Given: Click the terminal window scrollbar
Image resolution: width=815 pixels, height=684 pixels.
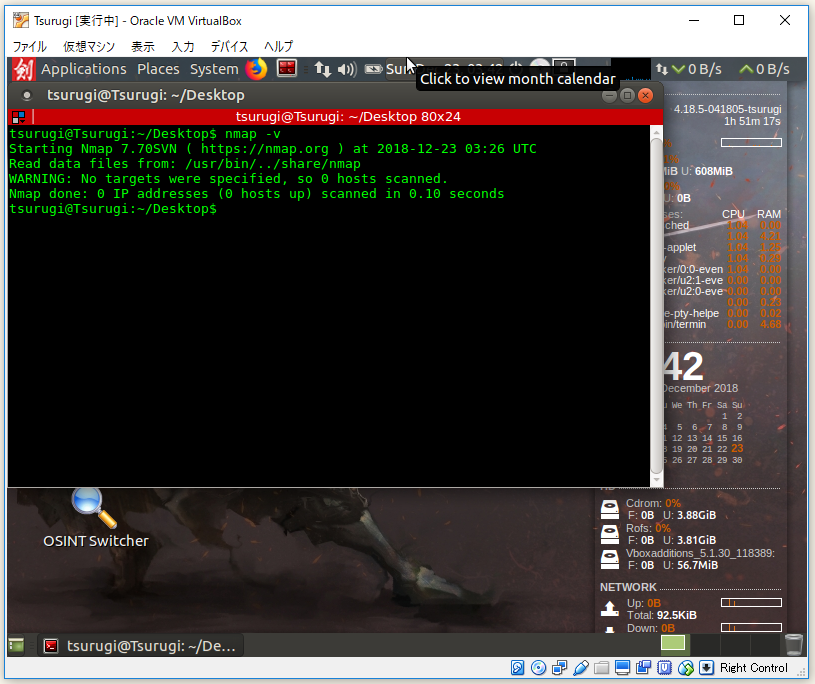Looking at the screenshot, I should tap(657, 300).
